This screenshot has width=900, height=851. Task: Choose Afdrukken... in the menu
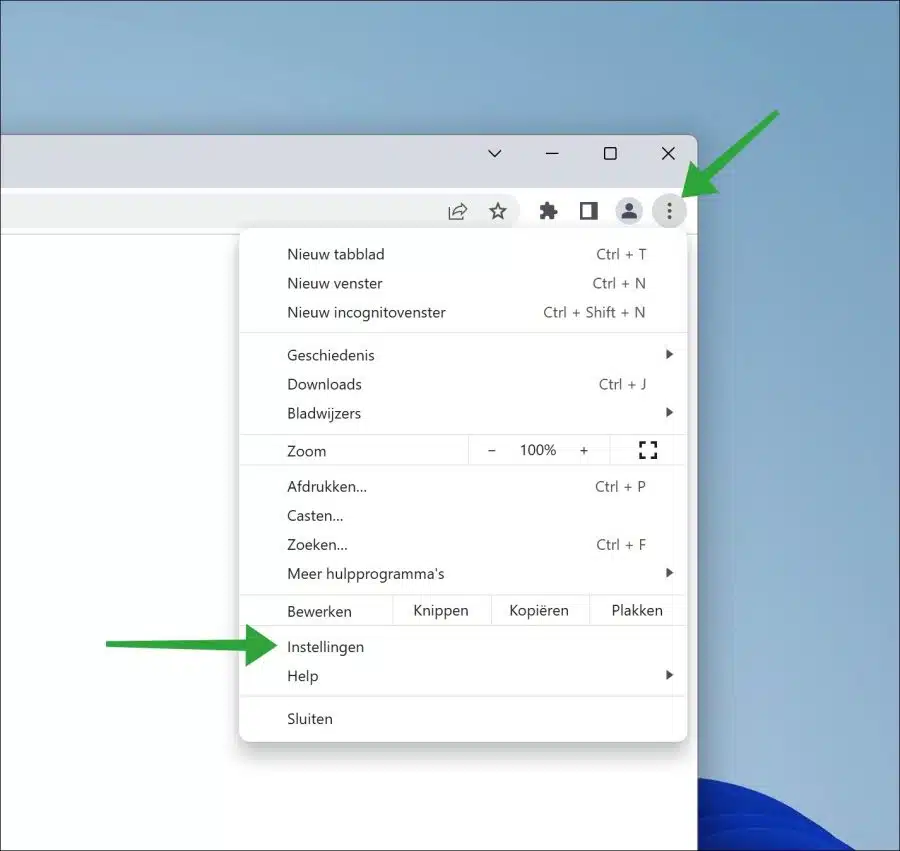(463, 487)
